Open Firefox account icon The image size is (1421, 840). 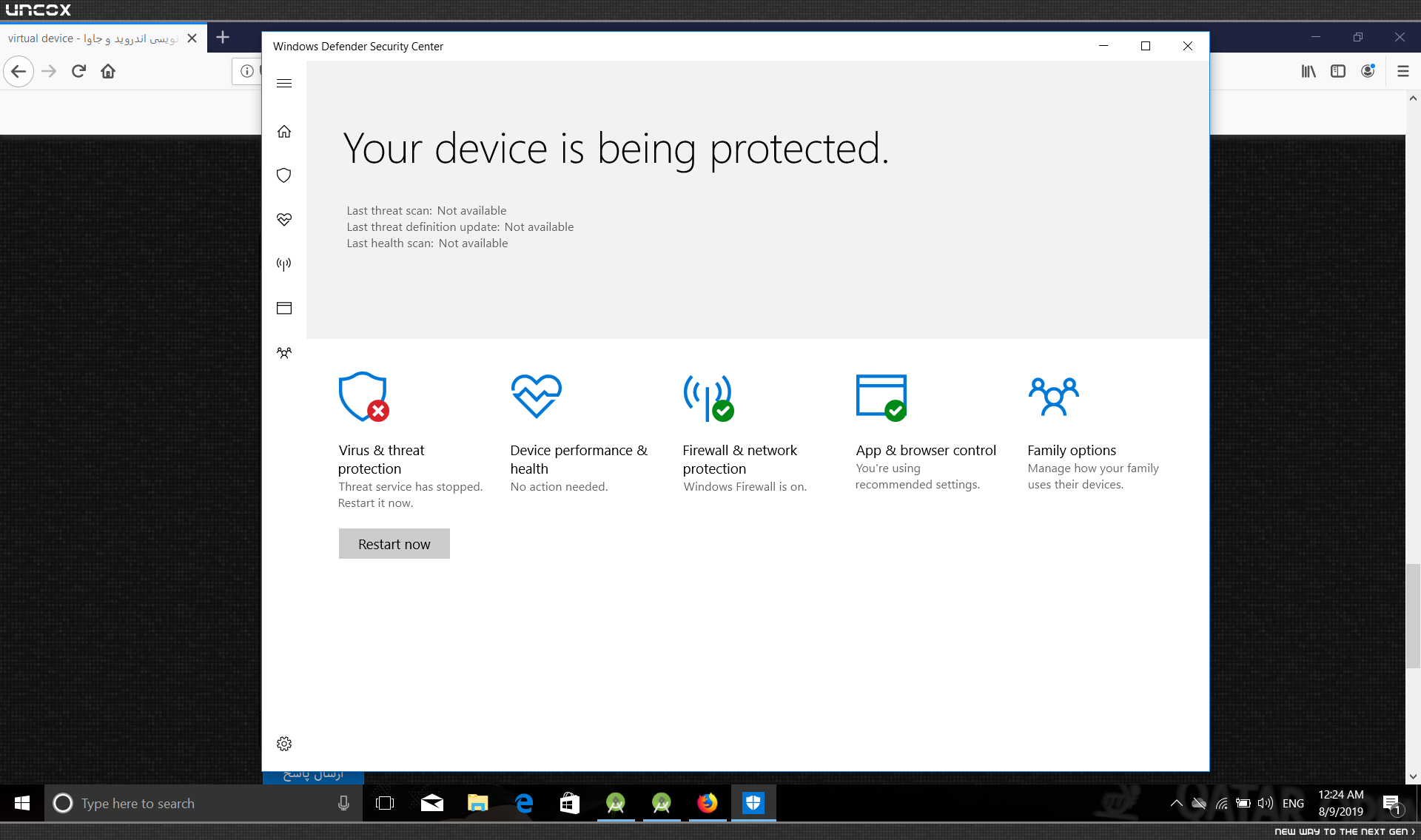(x=1368, y=71)
